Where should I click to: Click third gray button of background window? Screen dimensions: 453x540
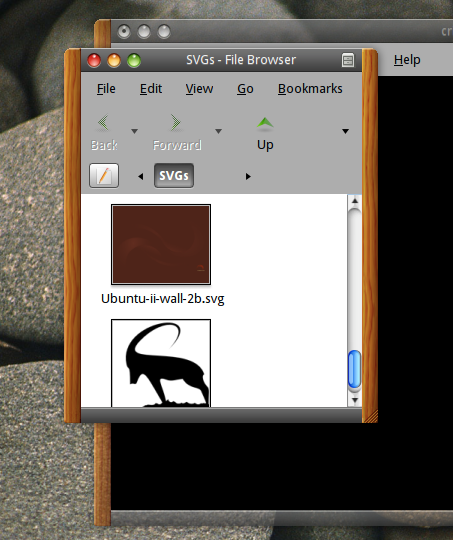point(164,32)
